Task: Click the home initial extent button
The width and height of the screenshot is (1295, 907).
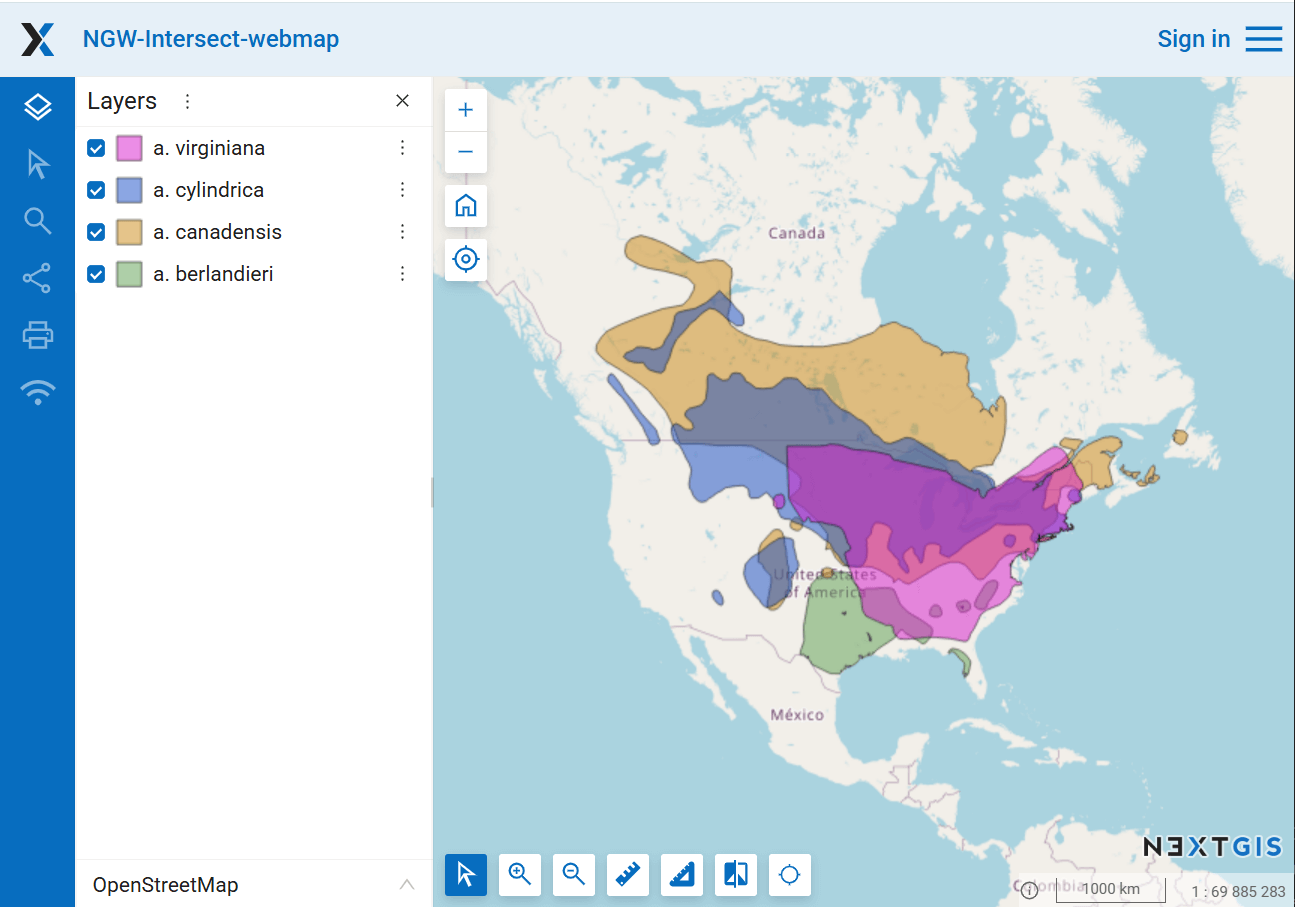Action: pyautogui.click(x=466, y=206)
